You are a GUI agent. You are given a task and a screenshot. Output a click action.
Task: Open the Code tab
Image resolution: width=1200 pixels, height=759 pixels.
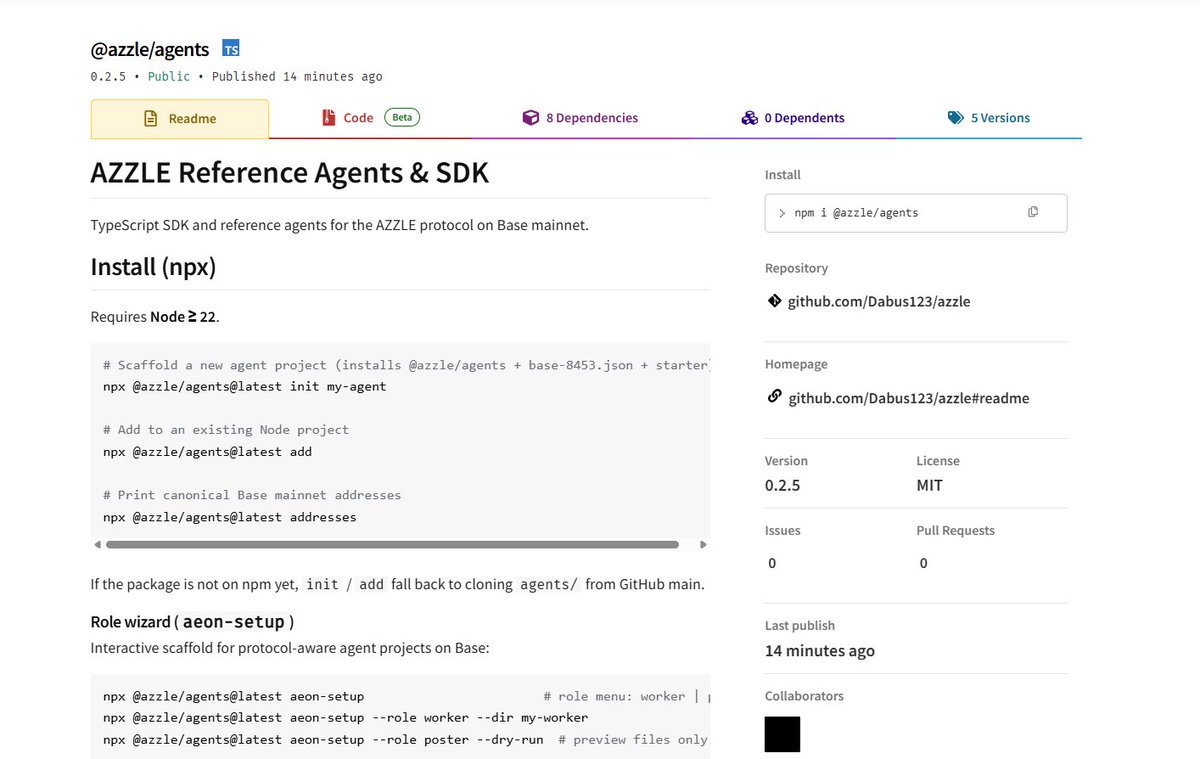(x=370, y=118)
